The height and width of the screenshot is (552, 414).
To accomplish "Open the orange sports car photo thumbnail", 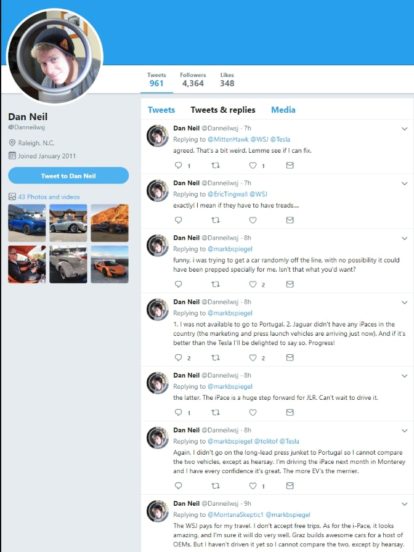I will pyautogui.click(x=109, y=264).
